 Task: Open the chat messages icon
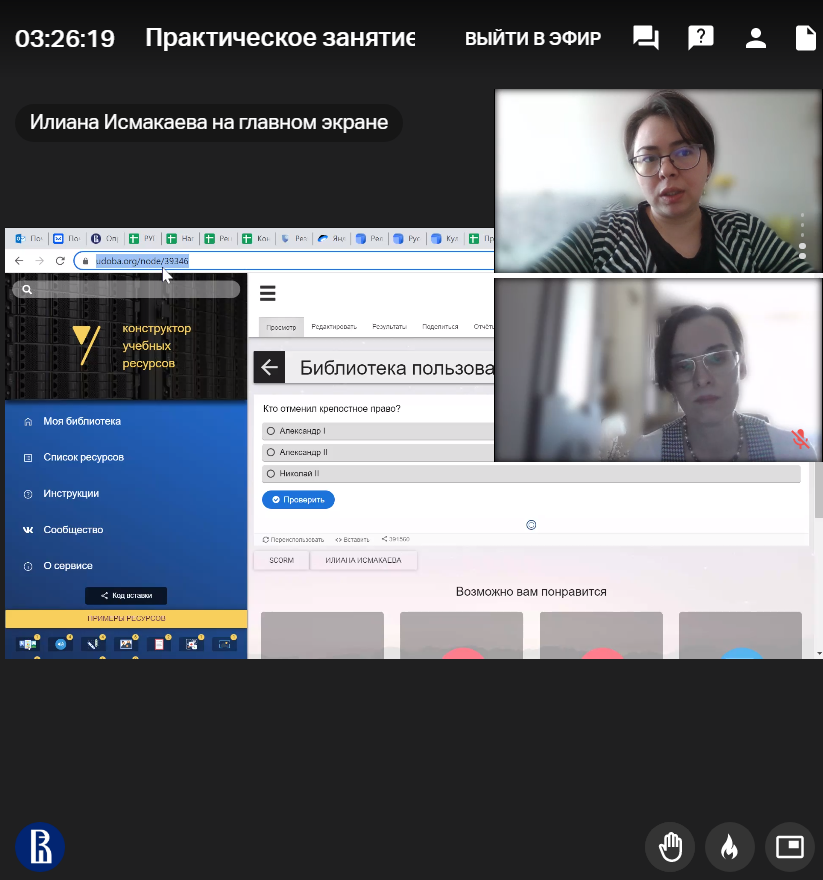click(x=646, y=38)
